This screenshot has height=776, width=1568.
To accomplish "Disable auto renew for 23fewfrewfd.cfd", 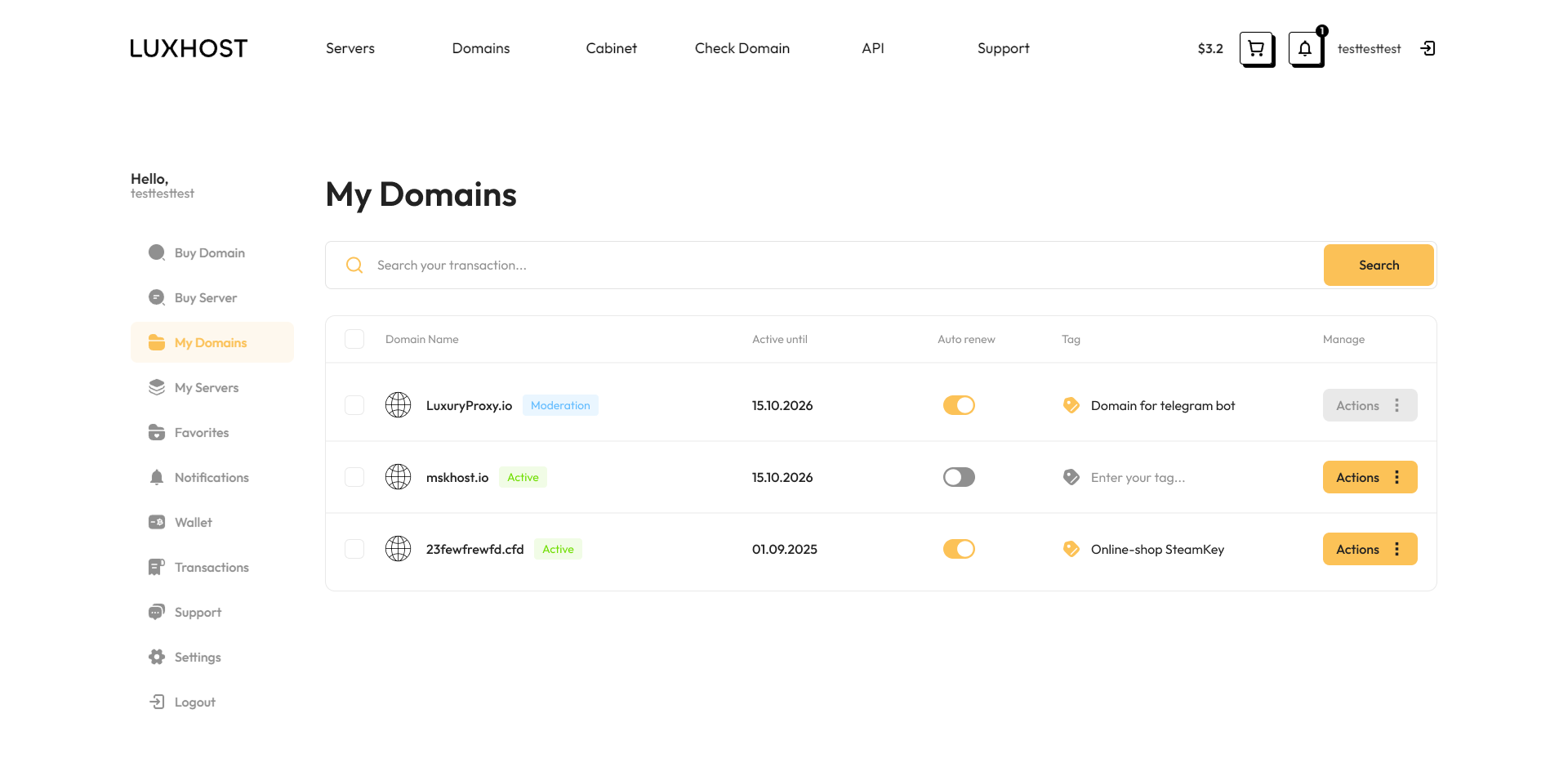I will tap(959, 549).
